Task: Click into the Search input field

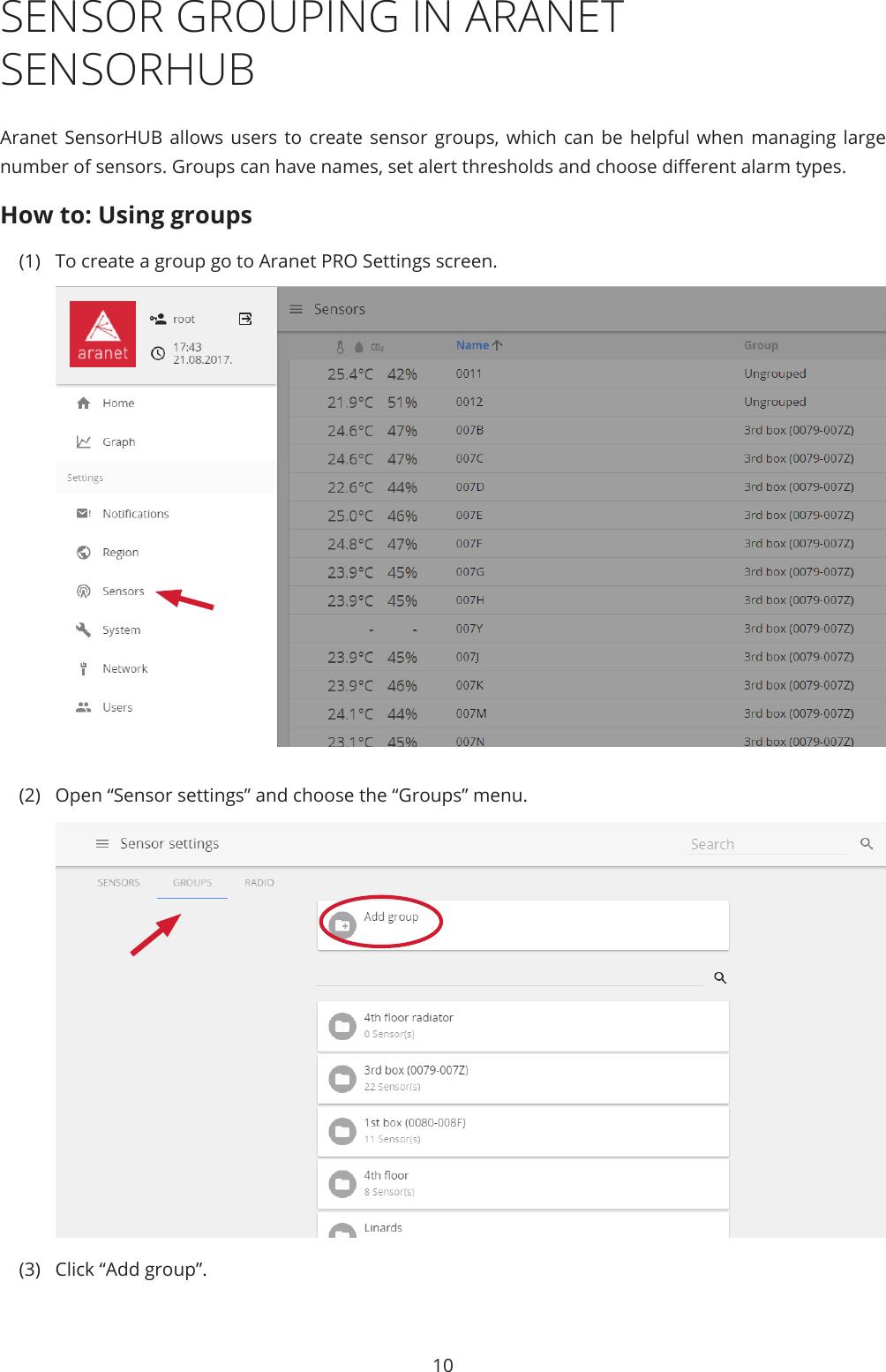Action: click(768, 844)
